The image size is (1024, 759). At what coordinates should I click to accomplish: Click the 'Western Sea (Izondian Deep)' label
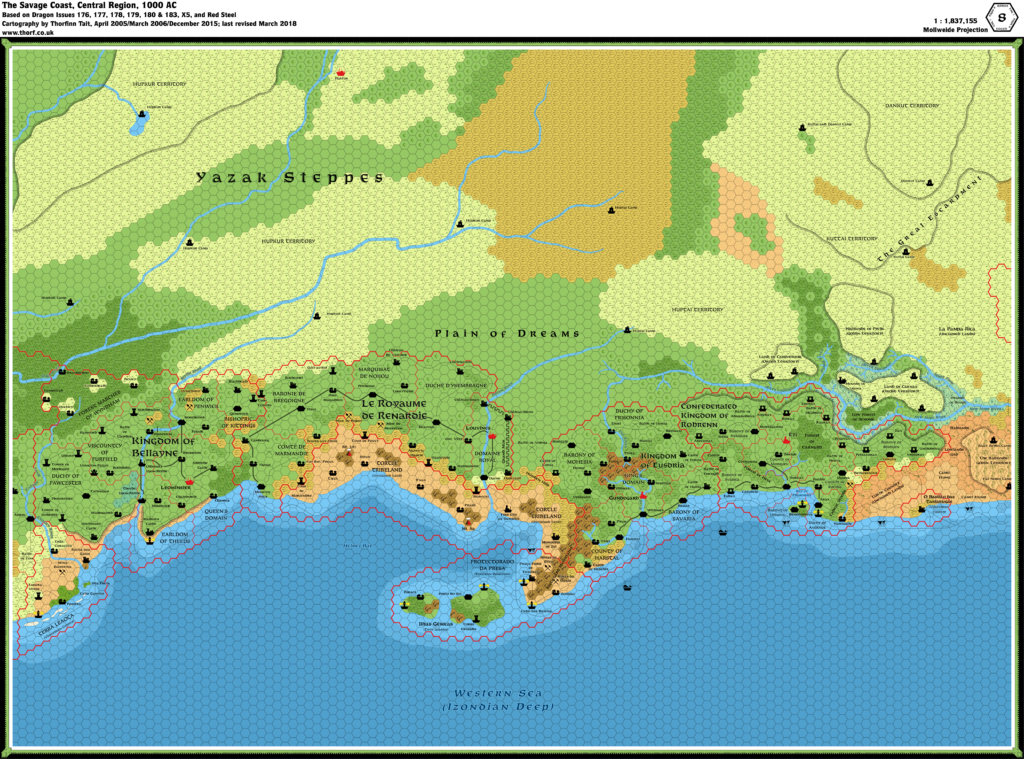pos(498,700)
